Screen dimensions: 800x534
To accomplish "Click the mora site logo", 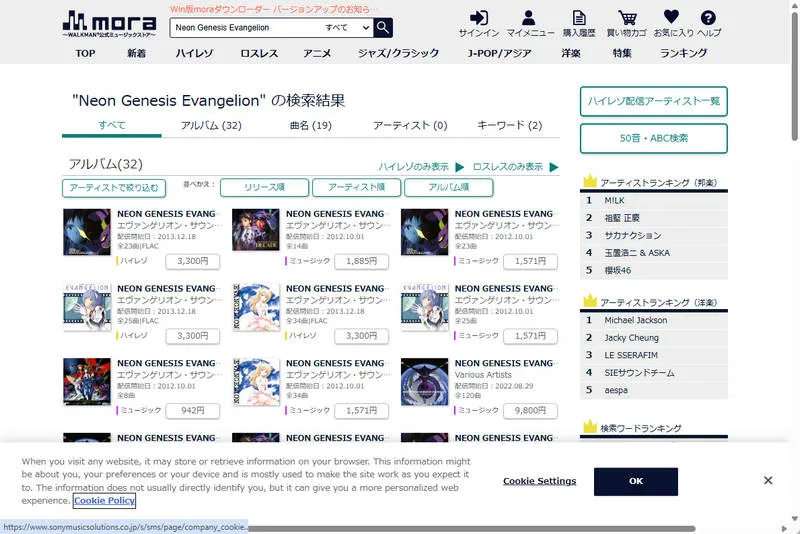I will pos(109,24).
